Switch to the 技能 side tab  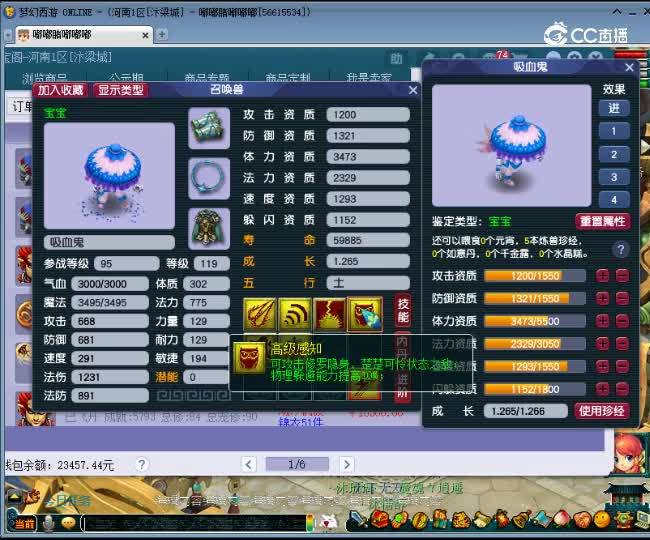coord(403,311)
